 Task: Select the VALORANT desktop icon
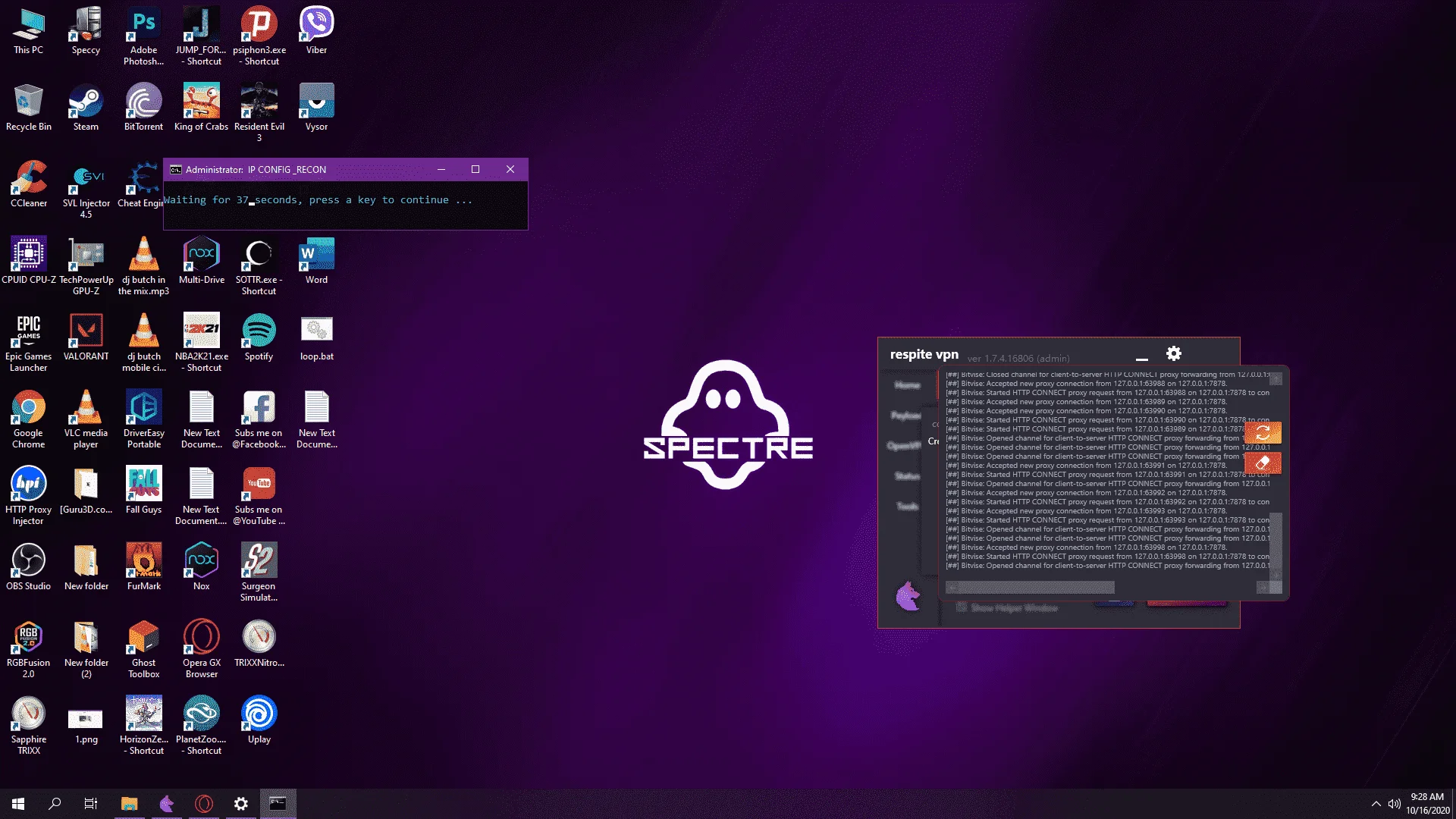pos(86,338)
